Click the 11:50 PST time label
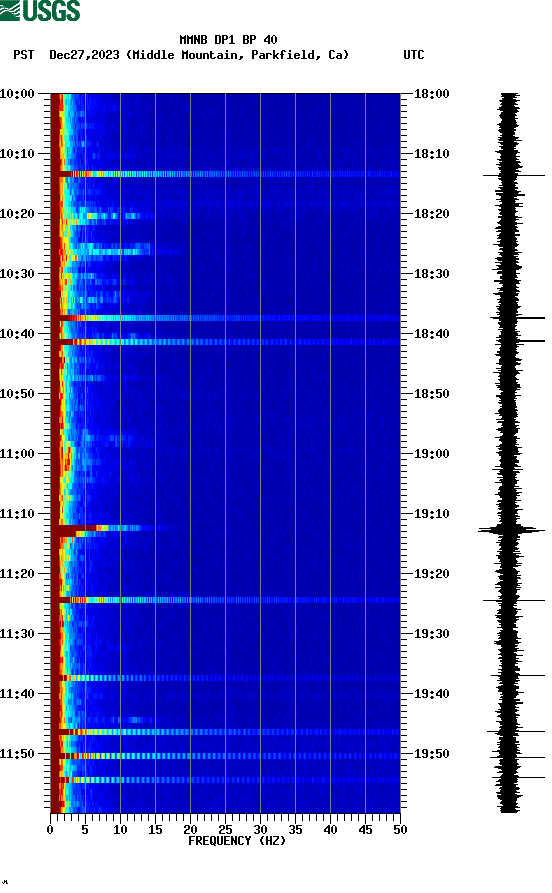The image size is (552, 893). coord(17,753)
